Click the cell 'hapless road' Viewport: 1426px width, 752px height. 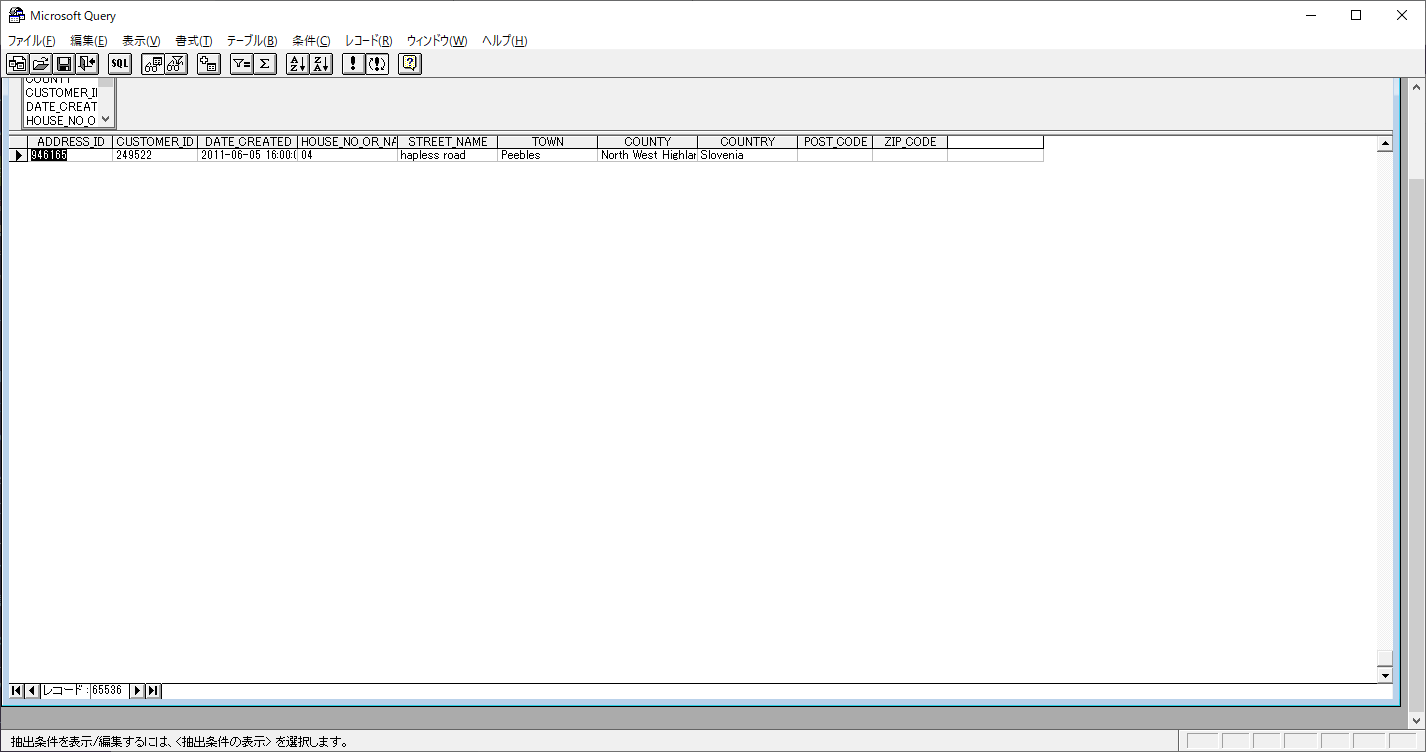448,155
